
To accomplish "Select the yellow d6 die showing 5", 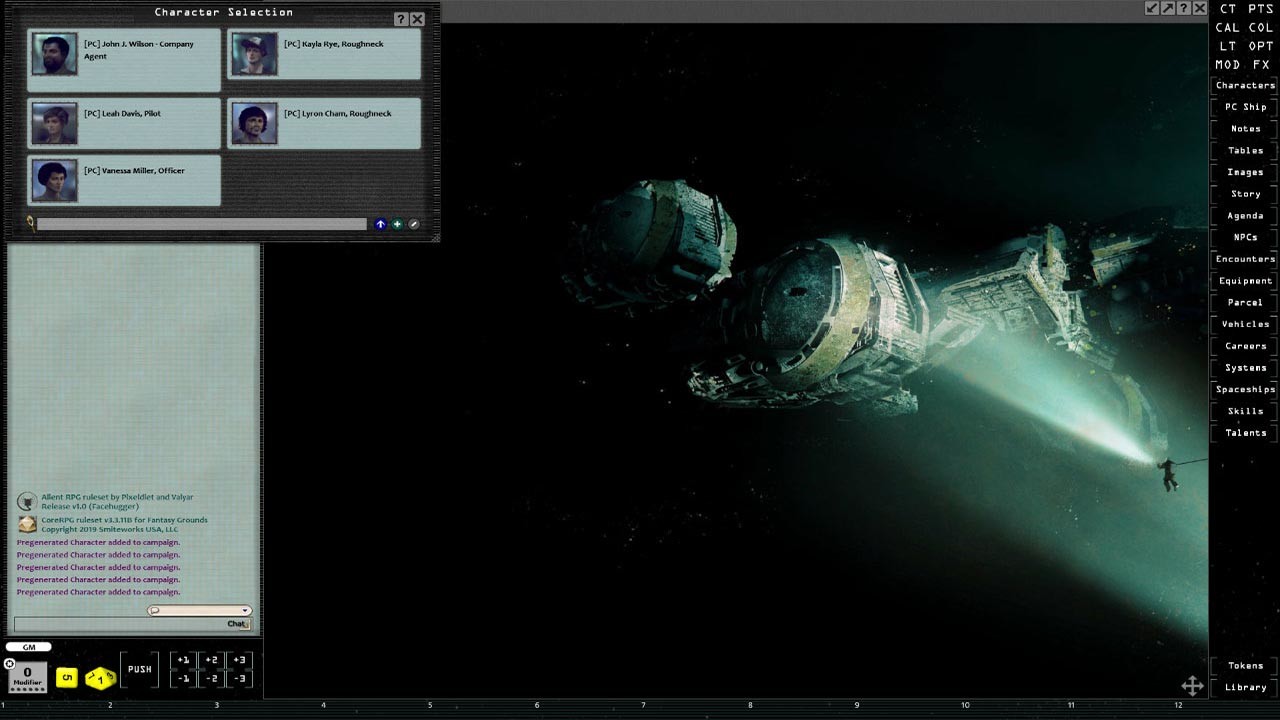I will coord(66,678).
